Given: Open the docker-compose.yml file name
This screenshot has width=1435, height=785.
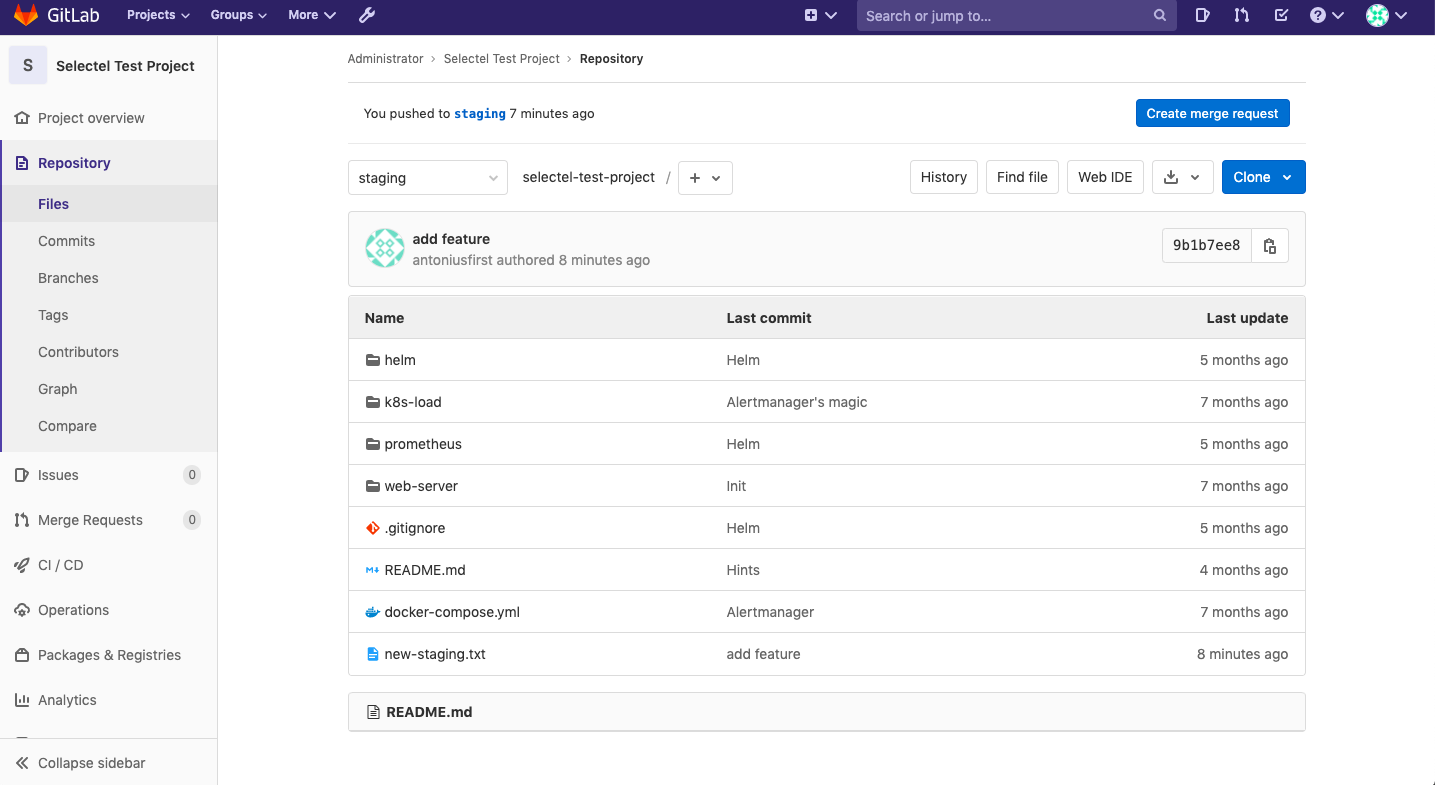Looking at the screenshot, I should tap(452, 612).
